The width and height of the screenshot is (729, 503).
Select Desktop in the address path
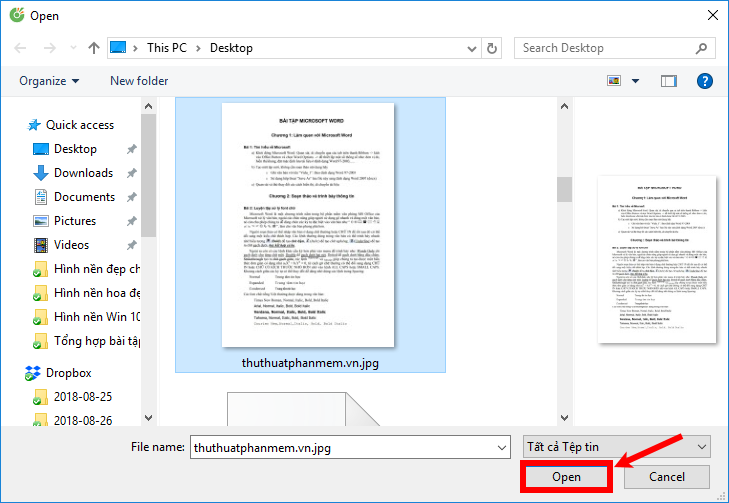[x=231, y=48]
